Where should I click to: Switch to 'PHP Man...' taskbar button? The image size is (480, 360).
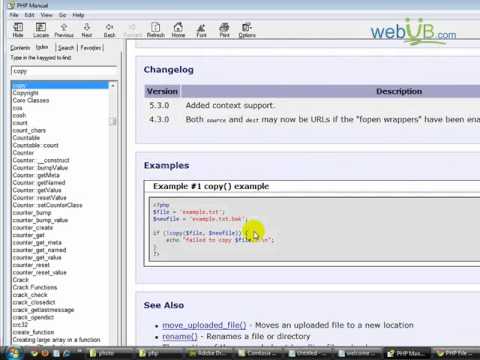(406, 353)
